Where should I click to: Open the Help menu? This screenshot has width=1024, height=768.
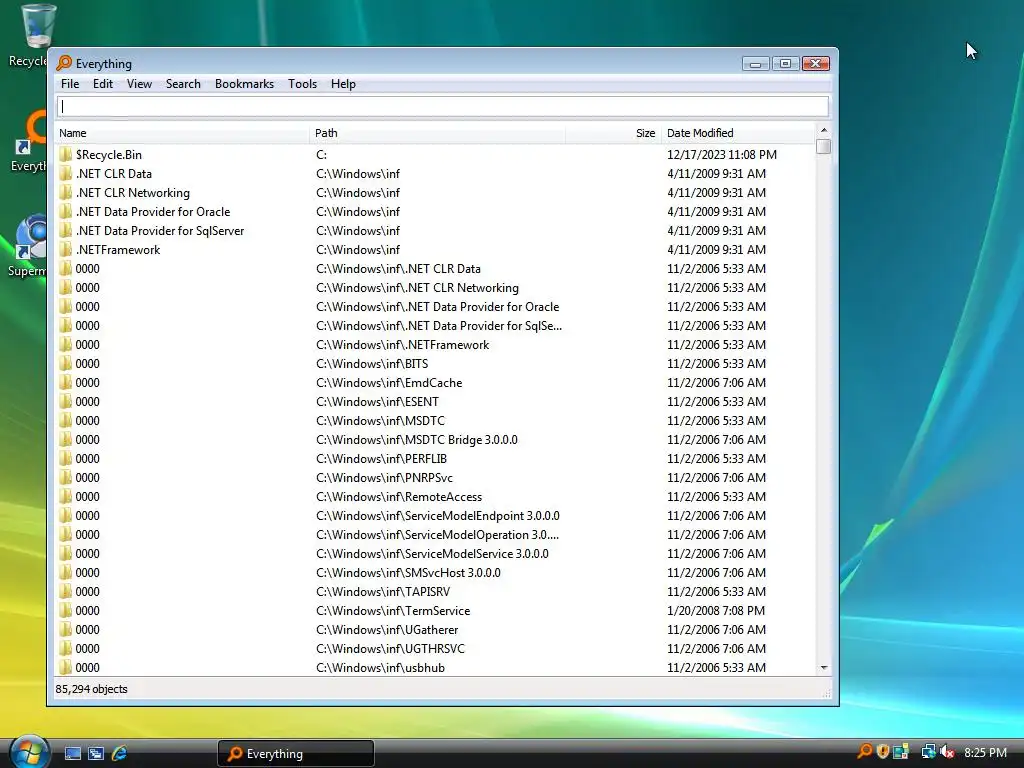click(x=343, y=84)
